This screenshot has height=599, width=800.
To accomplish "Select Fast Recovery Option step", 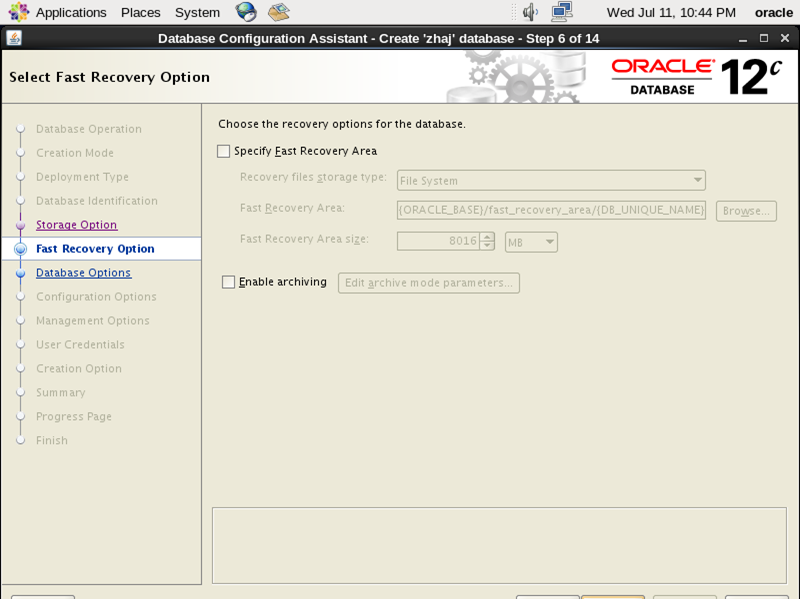I will click(x=95, y=248).
